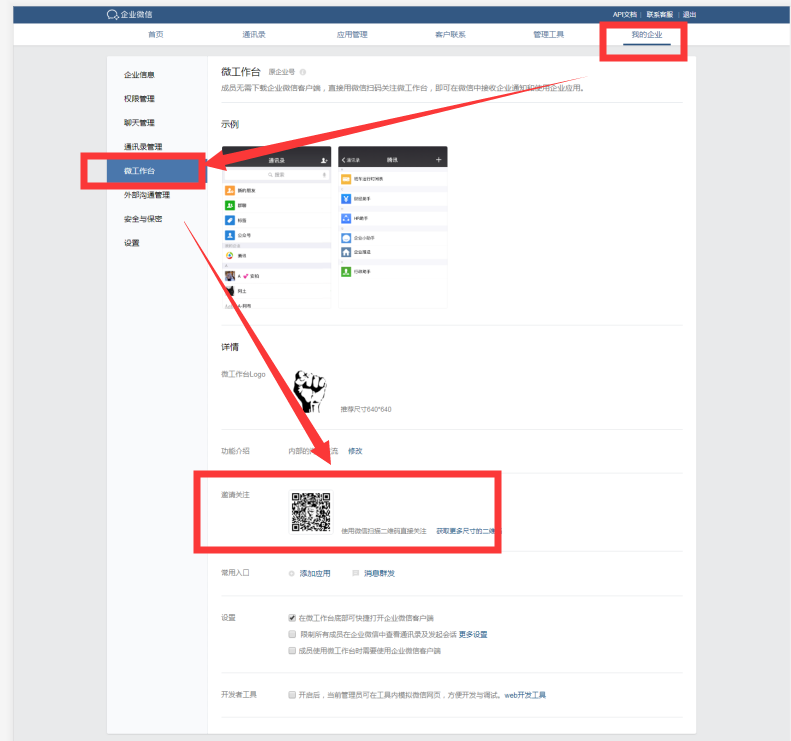Open the 通讯录 top navigation tab
Image resolution: width=791 pixels, height=741 pixels.
tap(254, 34)
